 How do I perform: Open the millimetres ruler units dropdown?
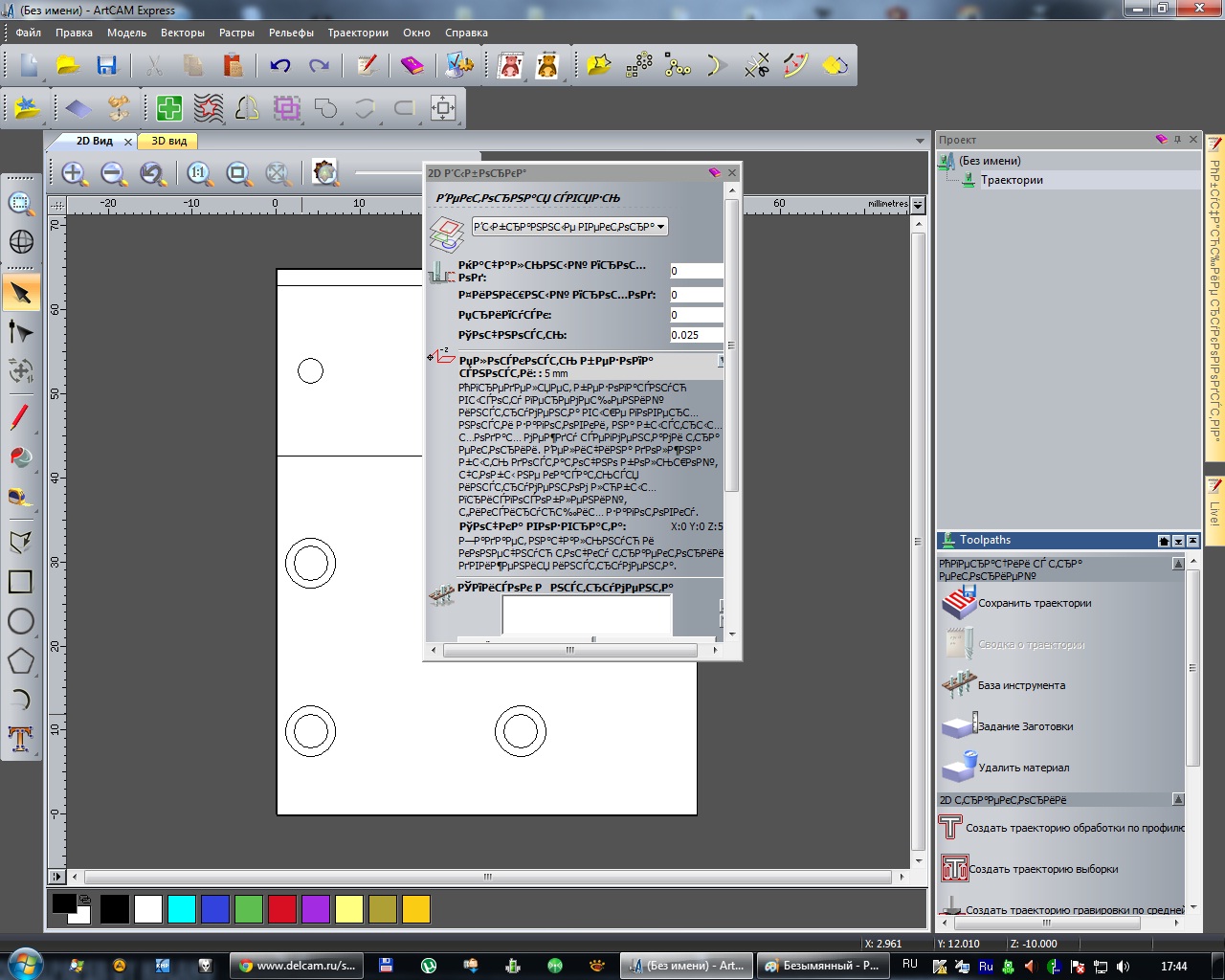(x=918, y=205)
